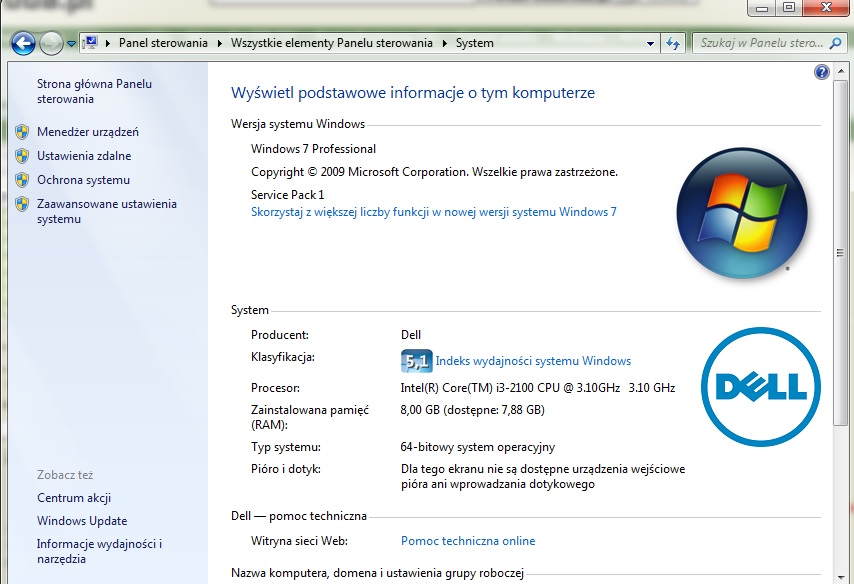Viewport: 854px width, 584px height.
Task: Click the Intel(R) Core(TM) i3-2100 processor value
Action: pyautogui.click(x=538, y=388)
